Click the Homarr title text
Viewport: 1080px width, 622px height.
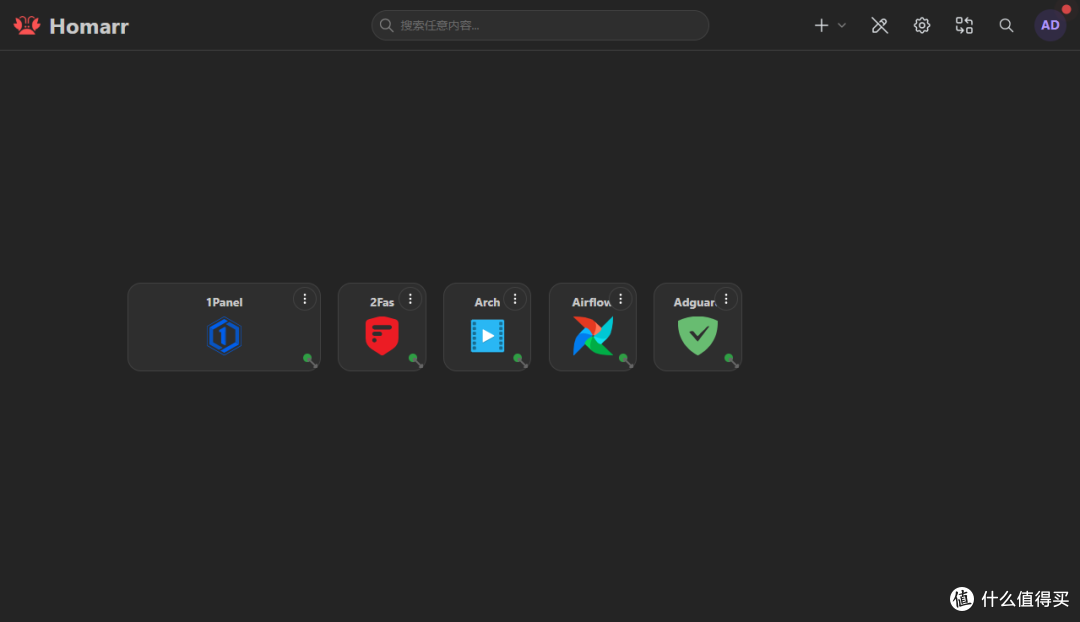click(89, 26)
